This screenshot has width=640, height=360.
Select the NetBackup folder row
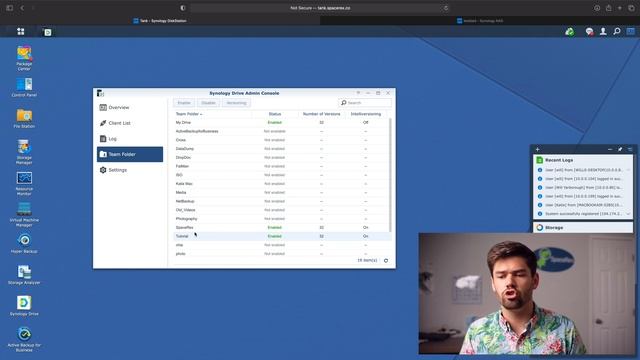[x=281, y=201]
